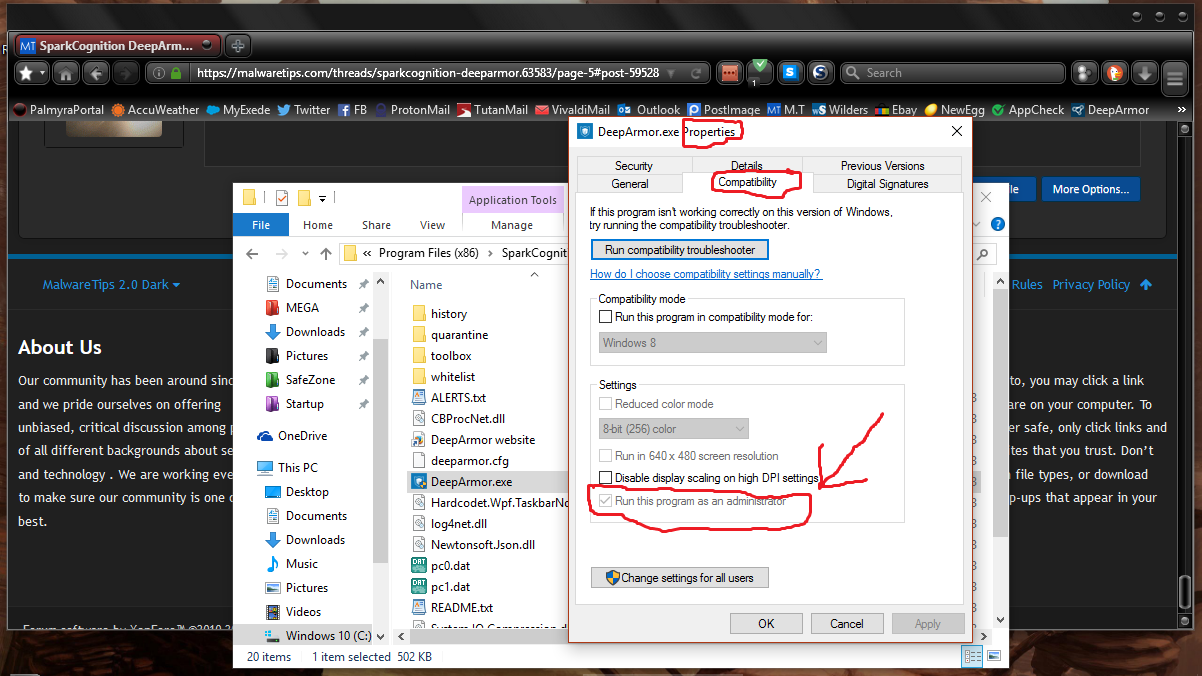Check Run this program in compatibility mode
This screenshot has height=676, width=1202.
pos(605,317)
